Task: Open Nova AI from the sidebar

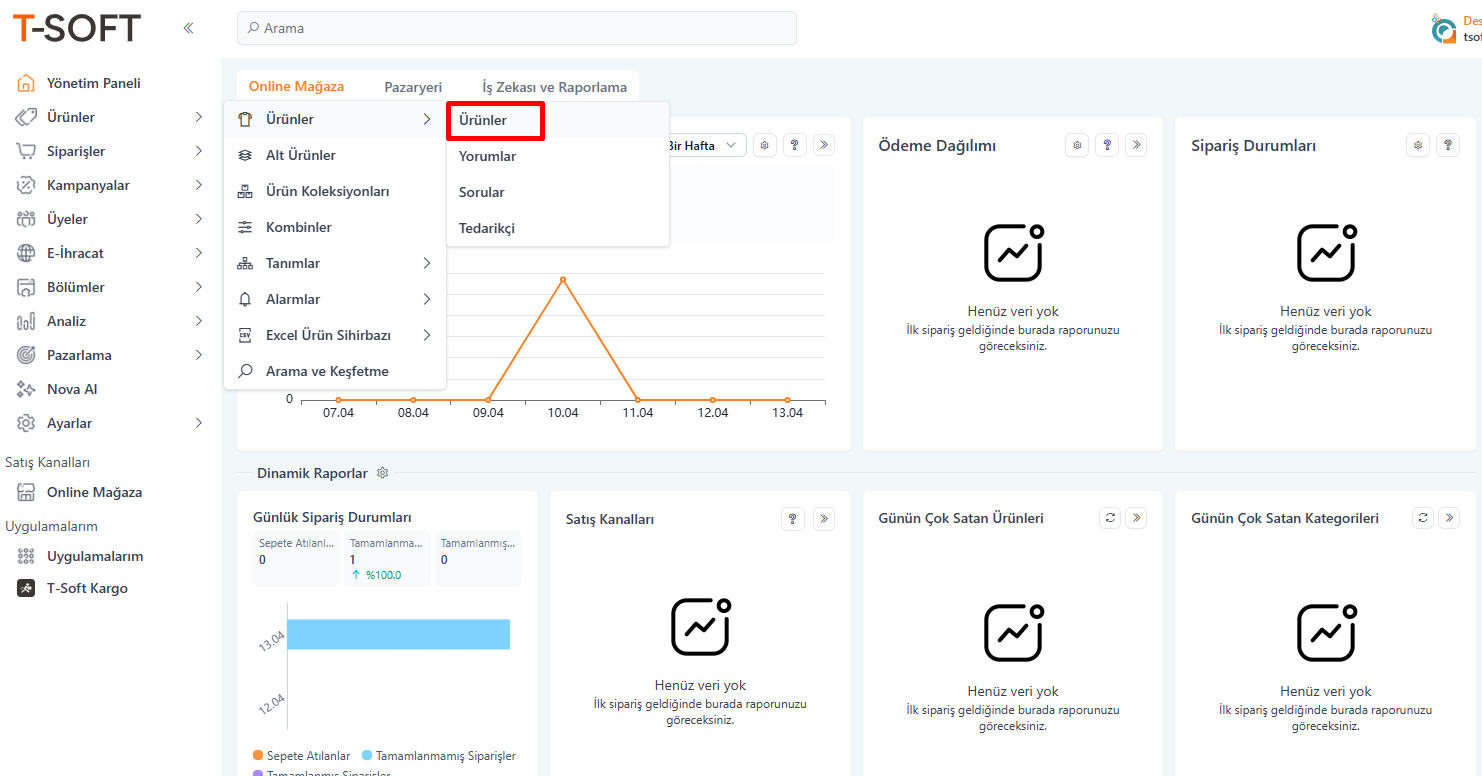Action: click(72, 389)
